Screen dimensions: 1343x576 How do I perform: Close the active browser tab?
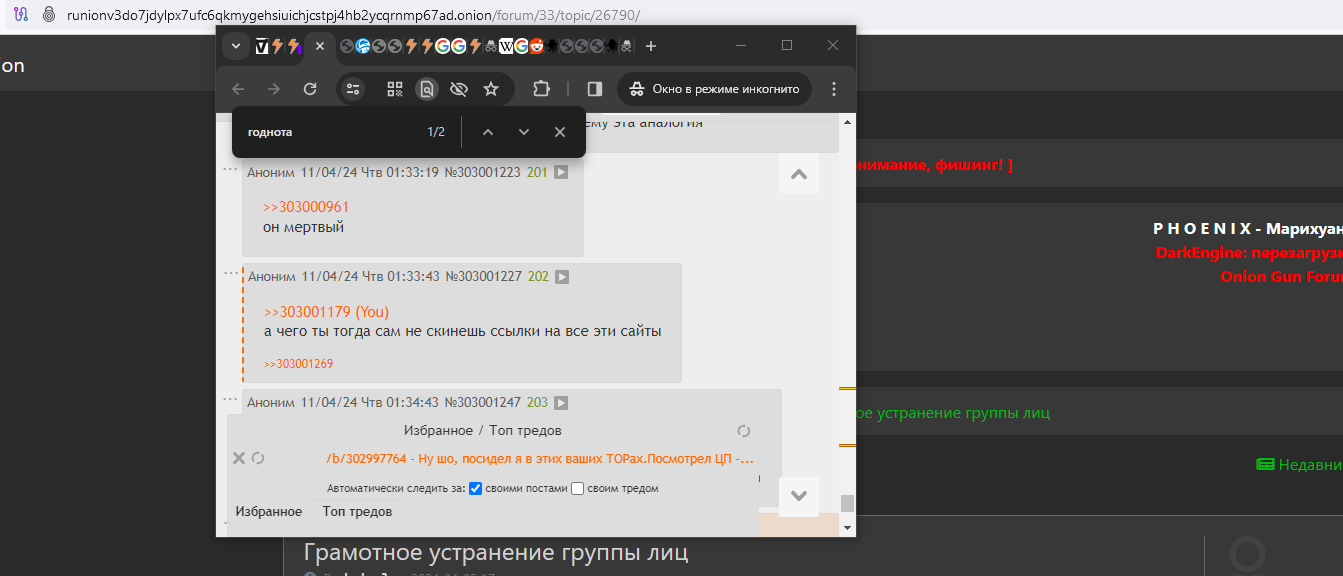(320, 46)
